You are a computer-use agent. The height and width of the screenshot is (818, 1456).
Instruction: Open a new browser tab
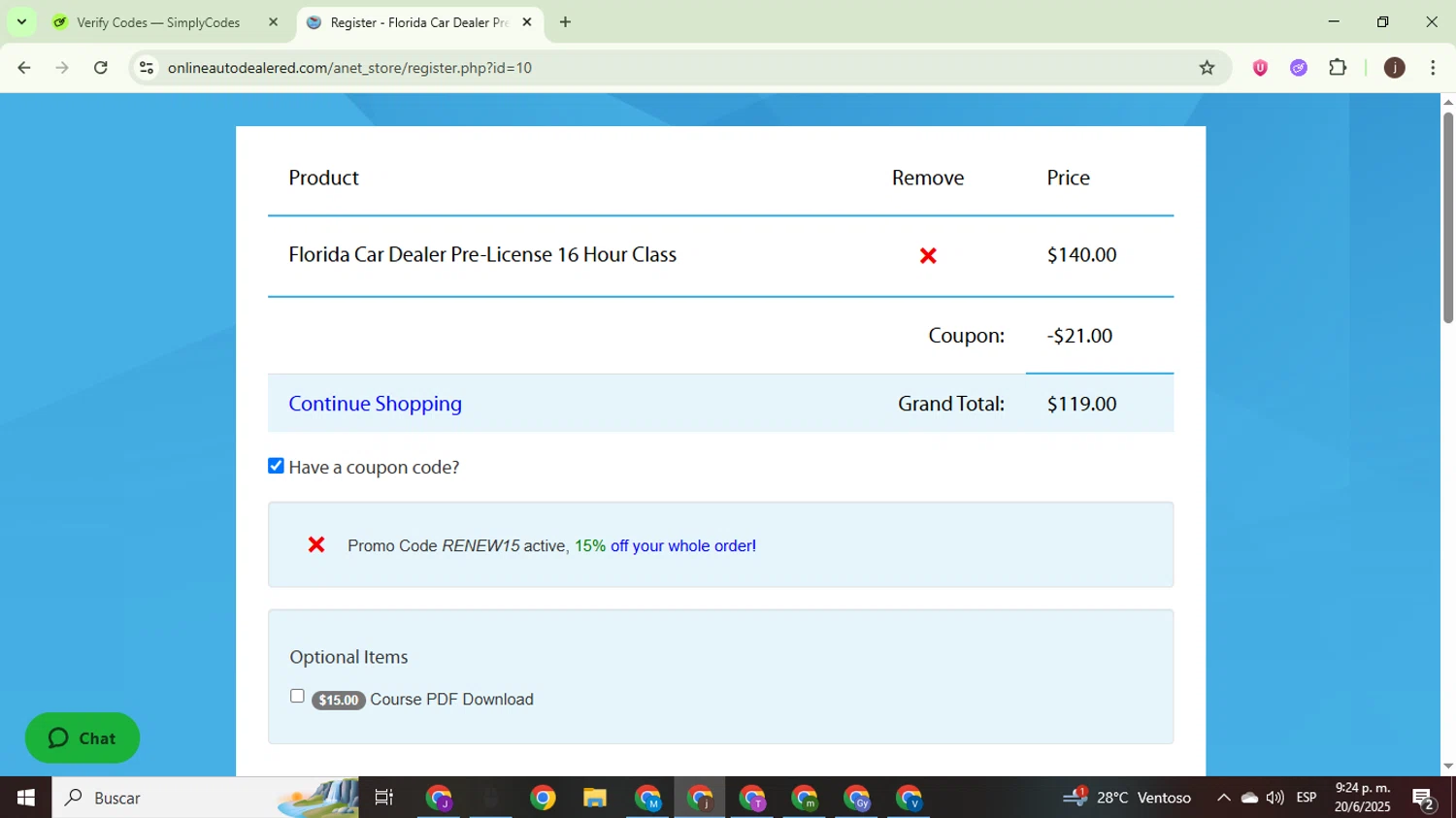coord(565,22)
